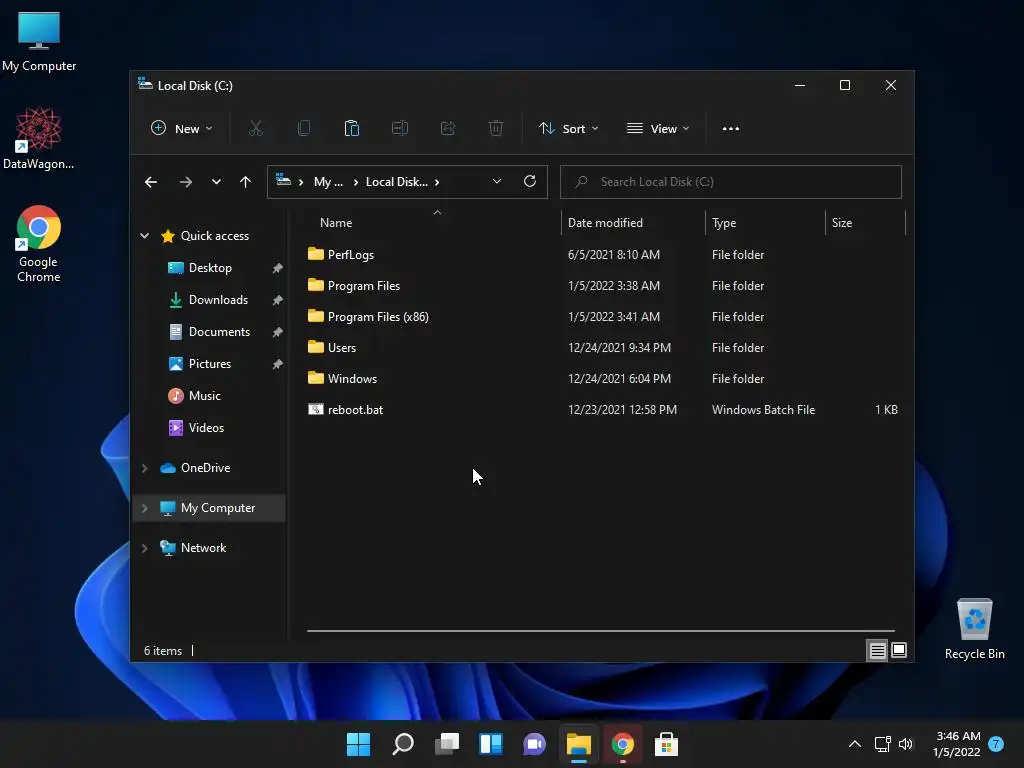Image resolution: width=1024 pixels, height=768 pixels.
Task: Expand the Network tree node
Action: (x=144, y=548)
